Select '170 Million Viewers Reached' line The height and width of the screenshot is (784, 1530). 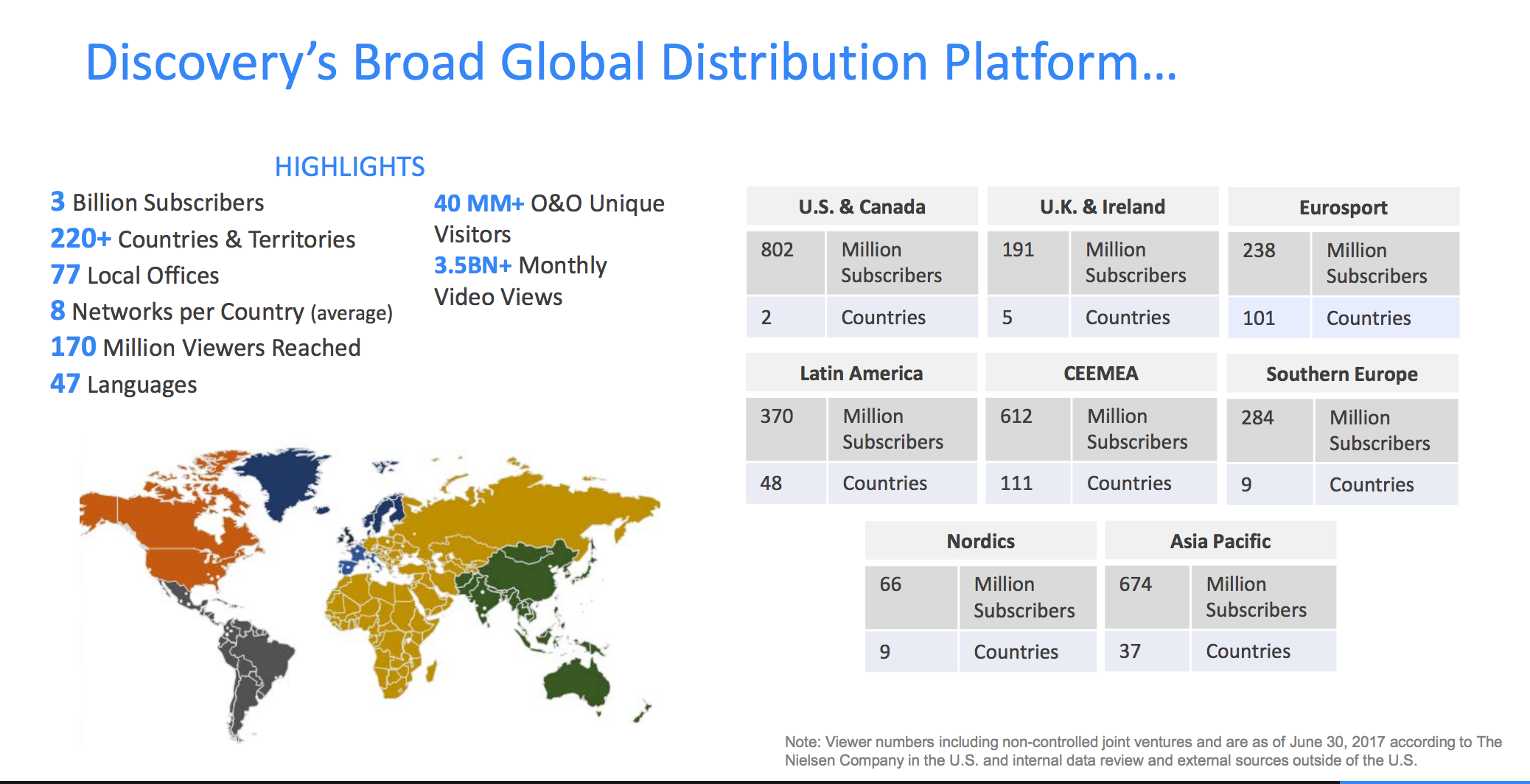click(x=206, y=347)
